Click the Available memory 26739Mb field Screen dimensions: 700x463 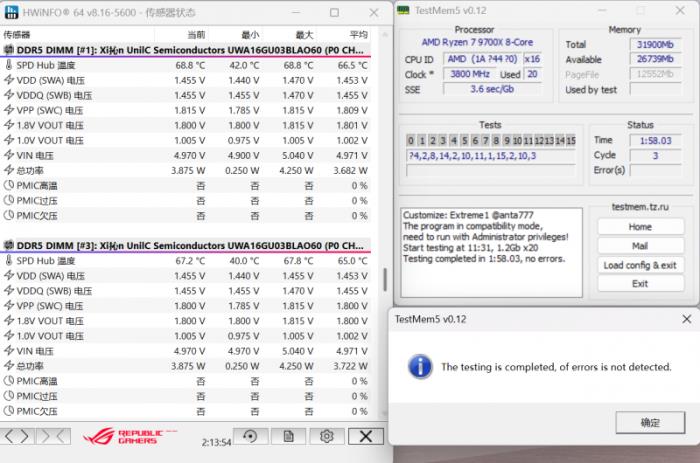655,59
